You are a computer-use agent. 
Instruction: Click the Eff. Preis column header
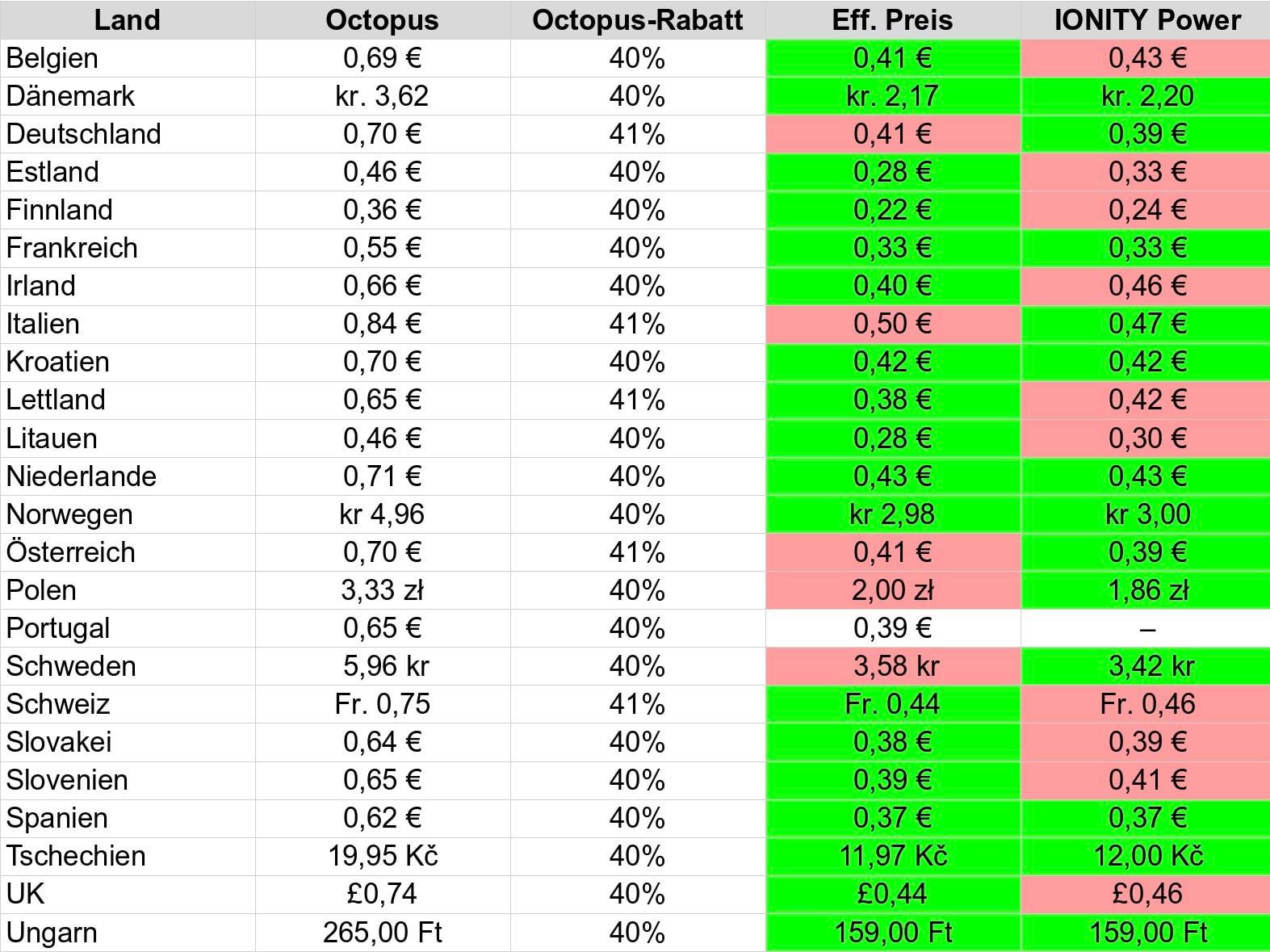tap(892, 20)
